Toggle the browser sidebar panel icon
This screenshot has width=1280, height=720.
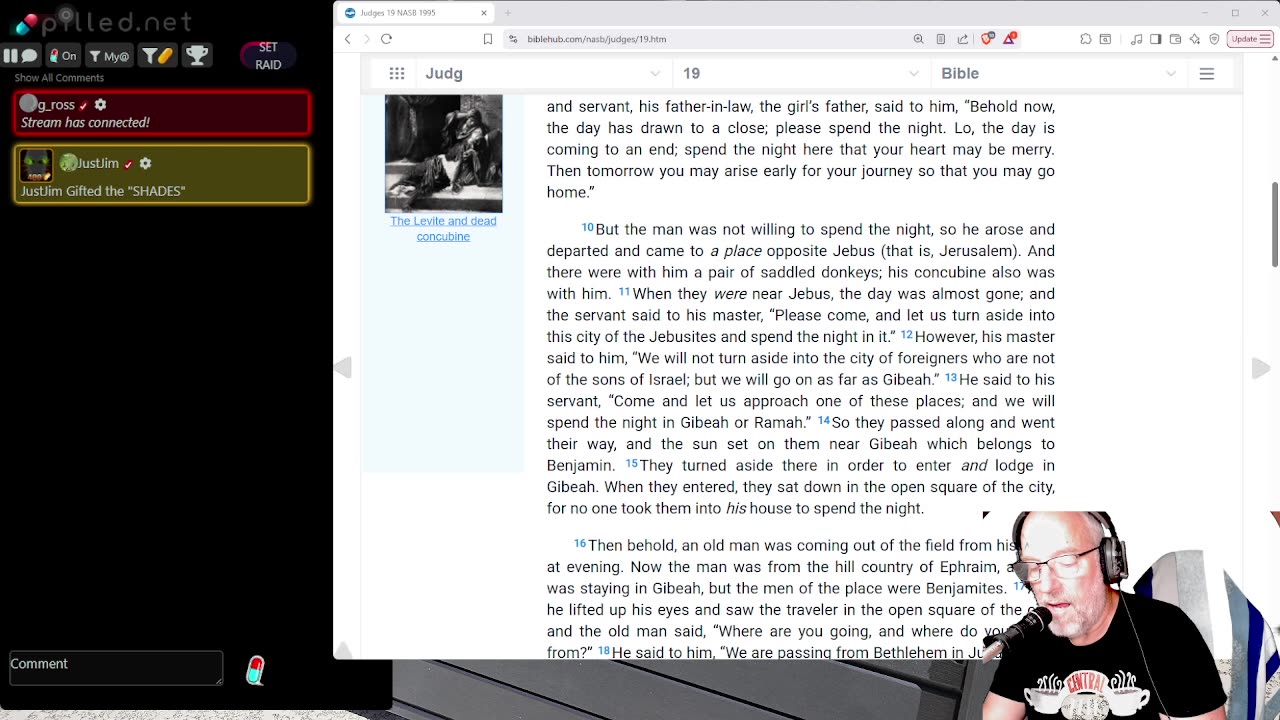(x=1156, y=39)
